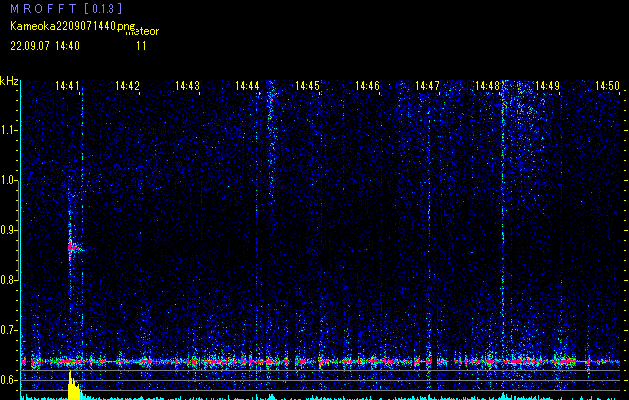Click the meteor count value 11
The height and width of the screenshot is (400, 629).
pos(141,46)
